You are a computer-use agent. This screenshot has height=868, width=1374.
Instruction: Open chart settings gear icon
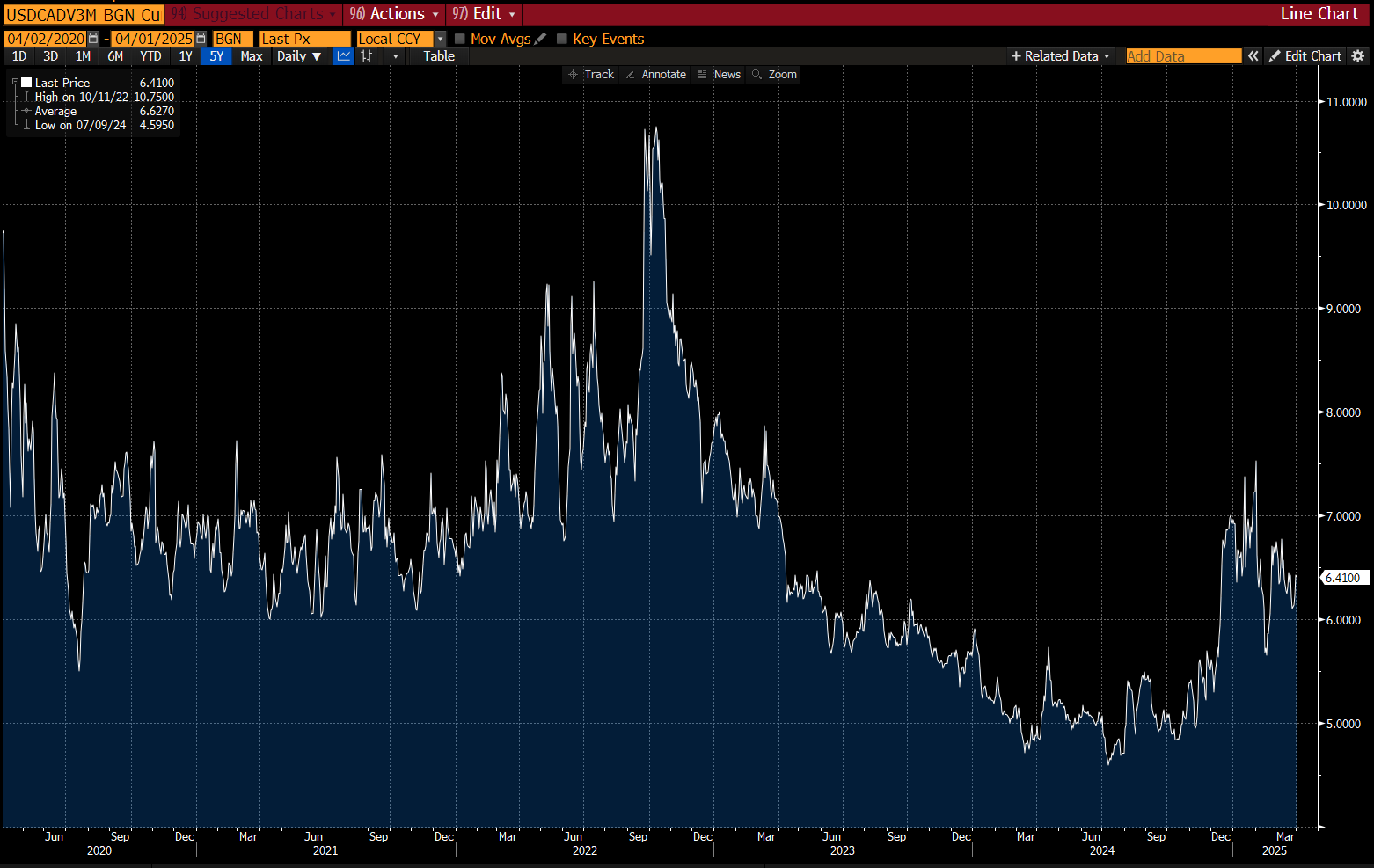pos(1358,56)
